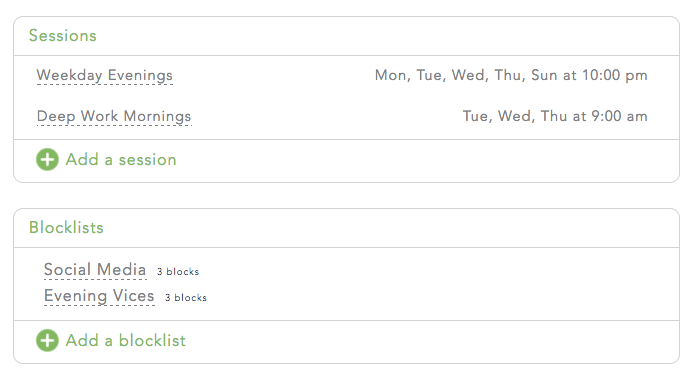Click the 10:00 pm time for Weekday Evenings

pos(615,75)
